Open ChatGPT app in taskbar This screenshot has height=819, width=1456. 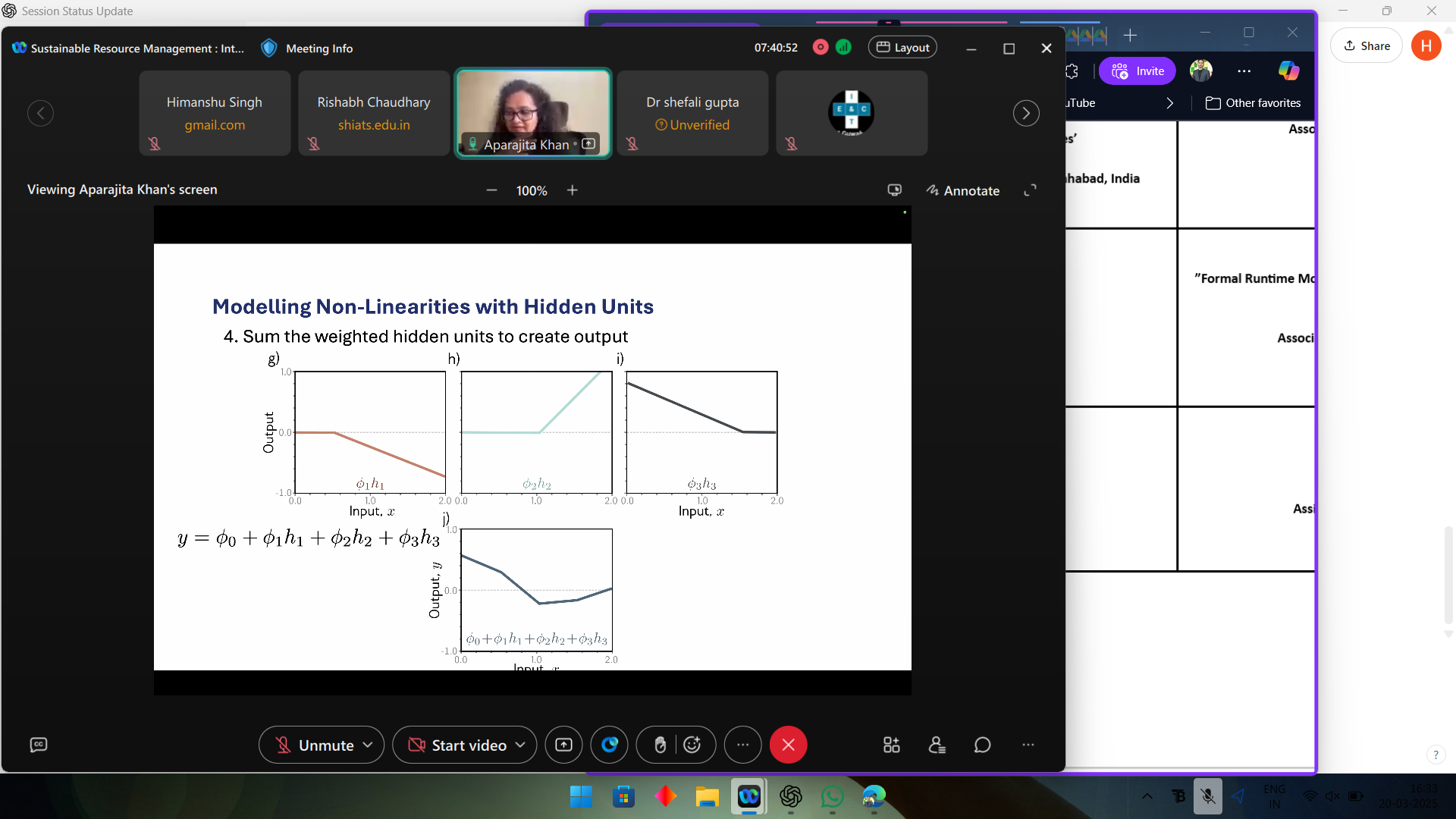(x=790, y=796)
